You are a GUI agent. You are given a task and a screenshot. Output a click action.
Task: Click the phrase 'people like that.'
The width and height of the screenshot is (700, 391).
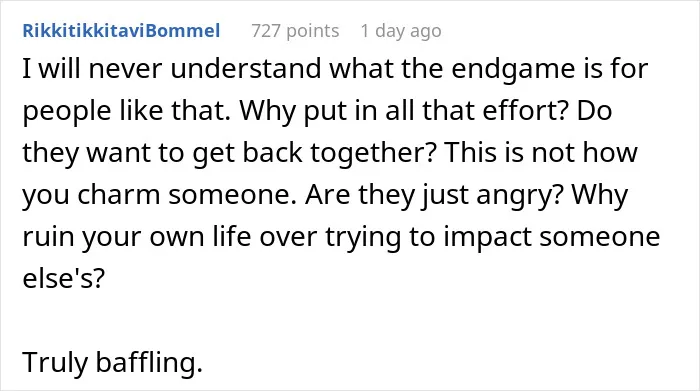coord(127,110)
